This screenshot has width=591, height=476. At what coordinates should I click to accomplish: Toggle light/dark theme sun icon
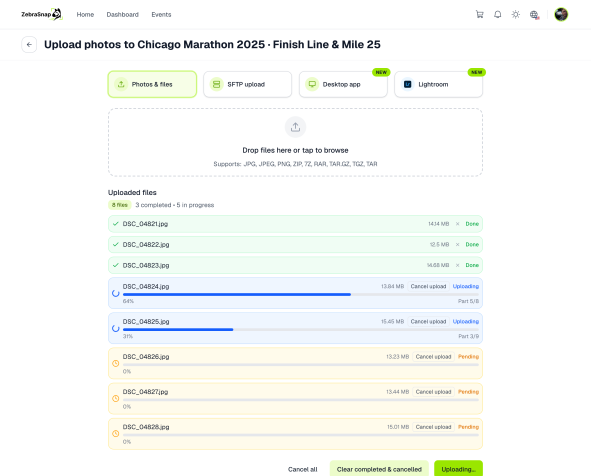pyautogui.click(x=516, y=14)
